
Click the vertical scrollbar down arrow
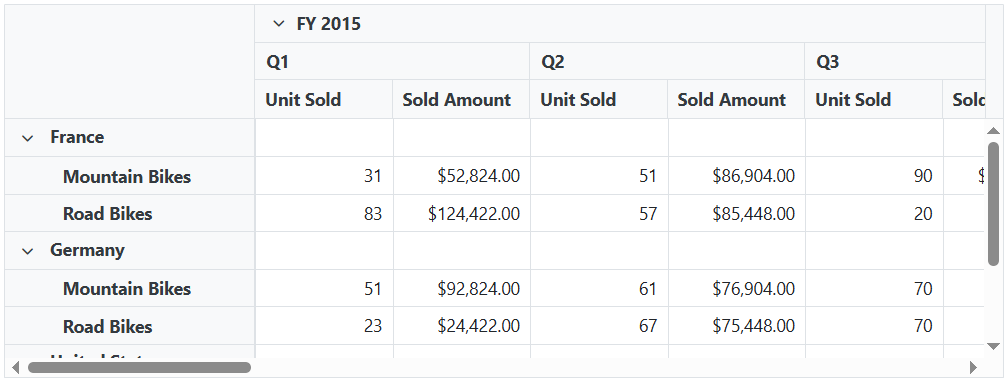click(x=993, y=346)
